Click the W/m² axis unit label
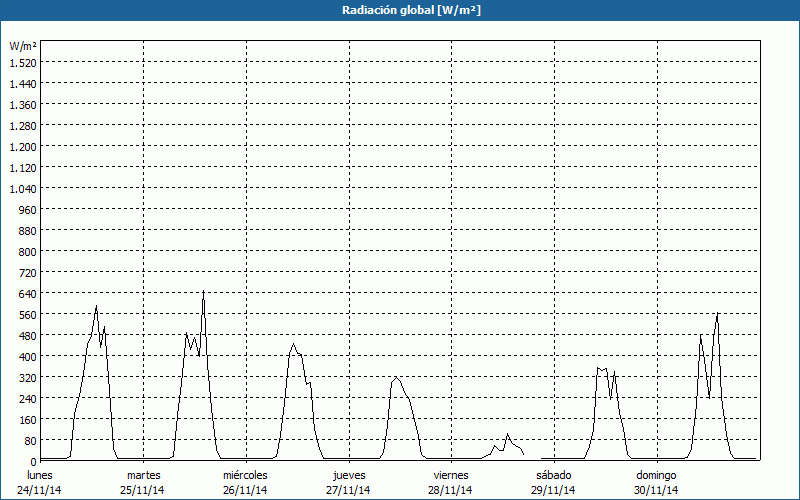The width and height of the screenshot is (800, 500). [x=23, y=46]
